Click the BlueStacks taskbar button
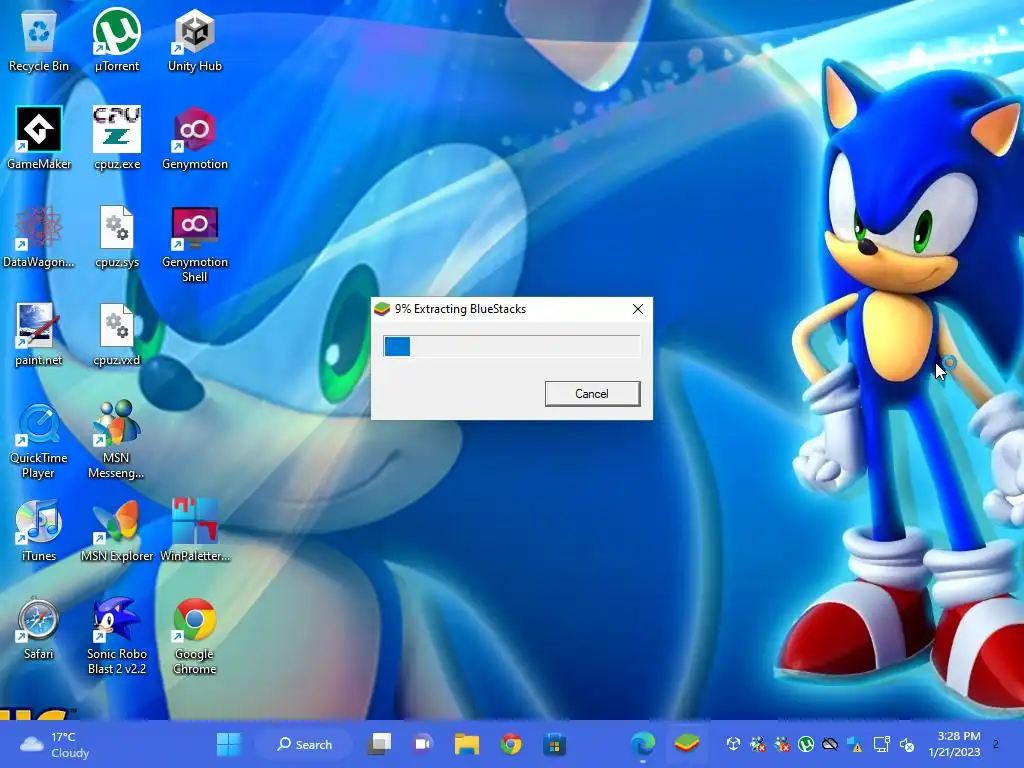 click(686, 744)
